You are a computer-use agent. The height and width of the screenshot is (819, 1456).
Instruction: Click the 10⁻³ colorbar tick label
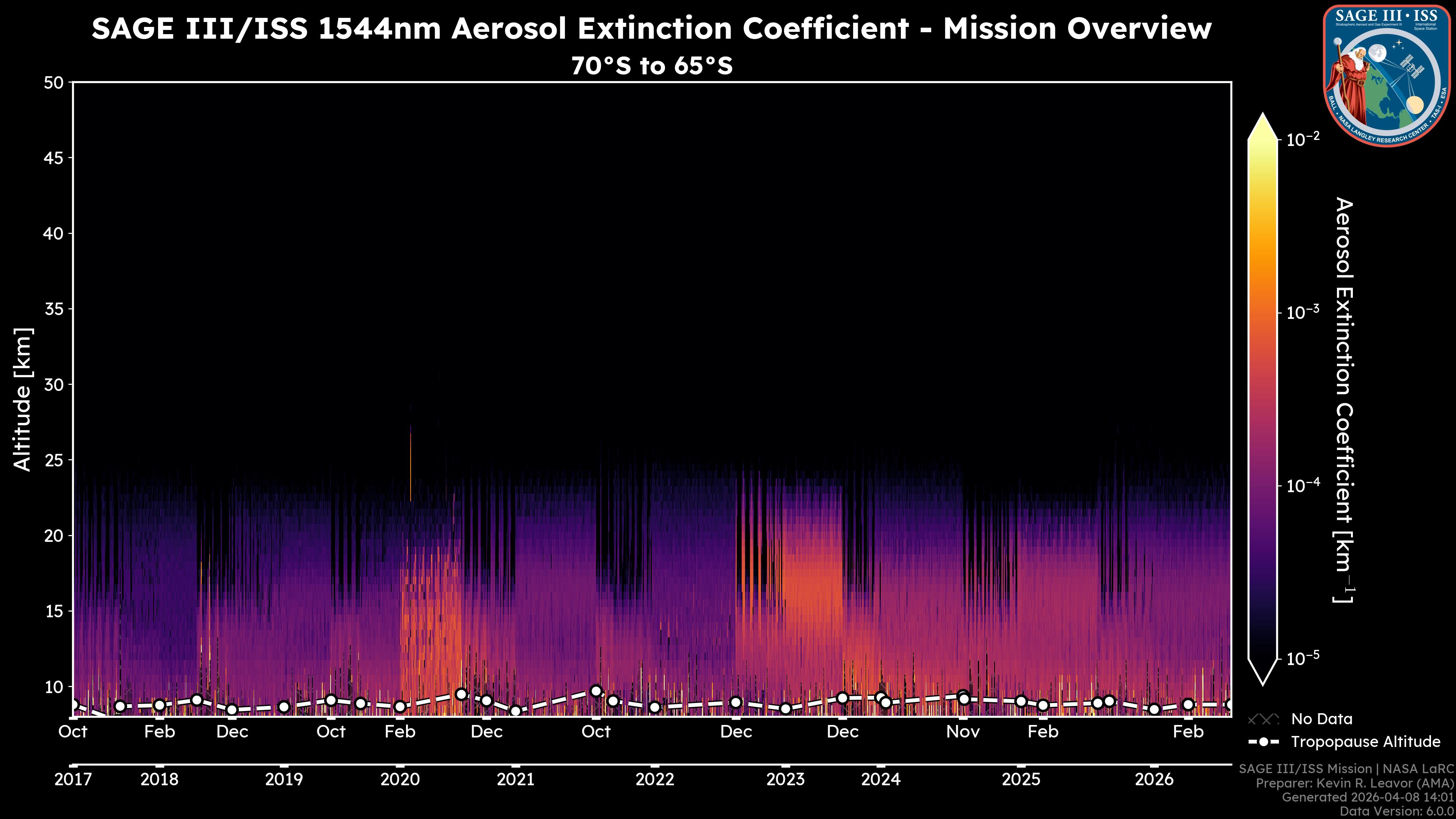(1304, 312)
